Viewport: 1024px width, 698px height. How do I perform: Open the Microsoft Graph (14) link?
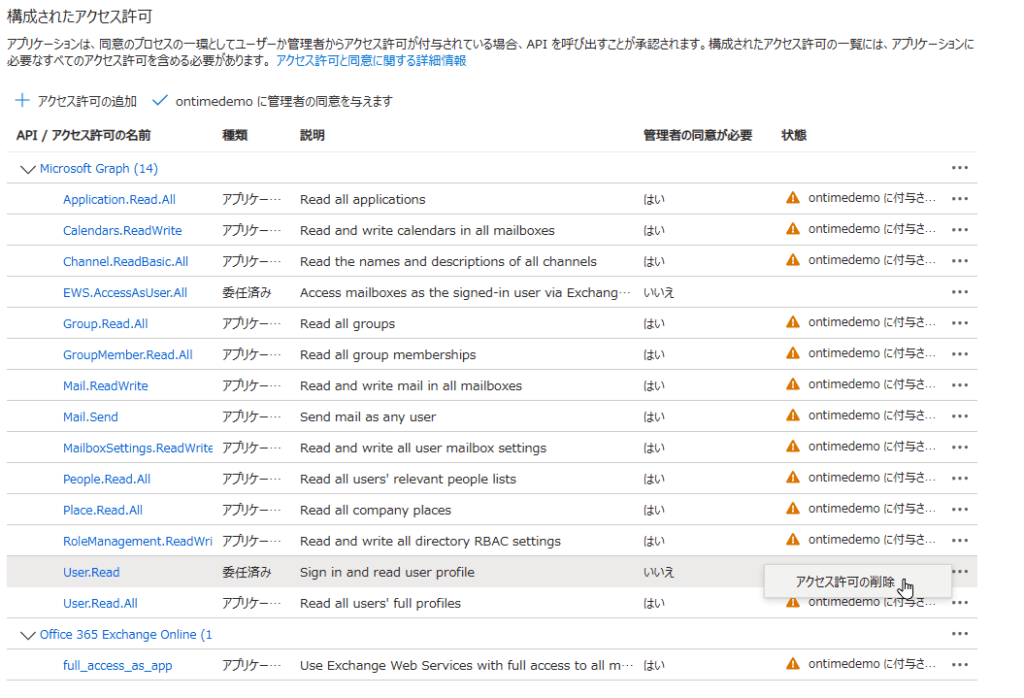(x=99, y=168)
